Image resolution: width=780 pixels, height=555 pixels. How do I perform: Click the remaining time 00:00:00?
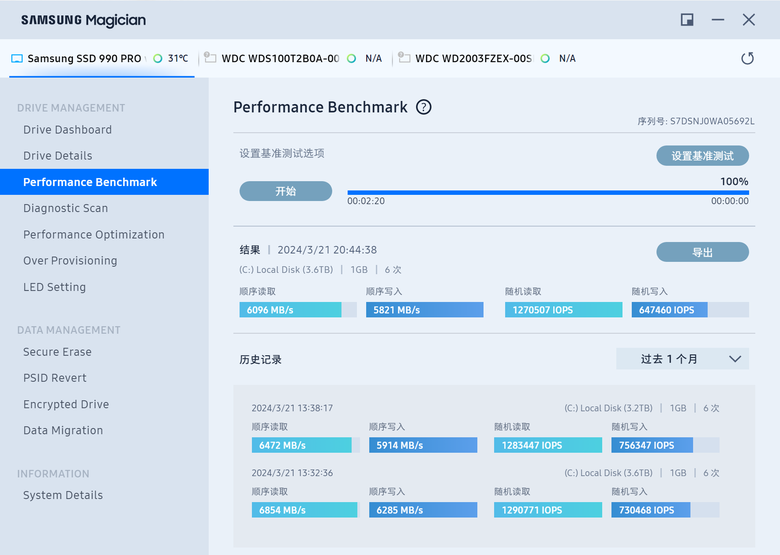730,201
